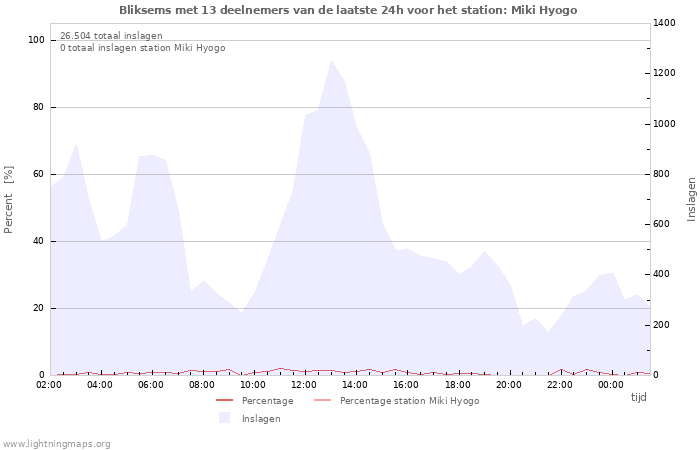The image size is (700, 450).
Task: Click the rotated 'Inslagen' right axis title
Action: coord(691,199)
